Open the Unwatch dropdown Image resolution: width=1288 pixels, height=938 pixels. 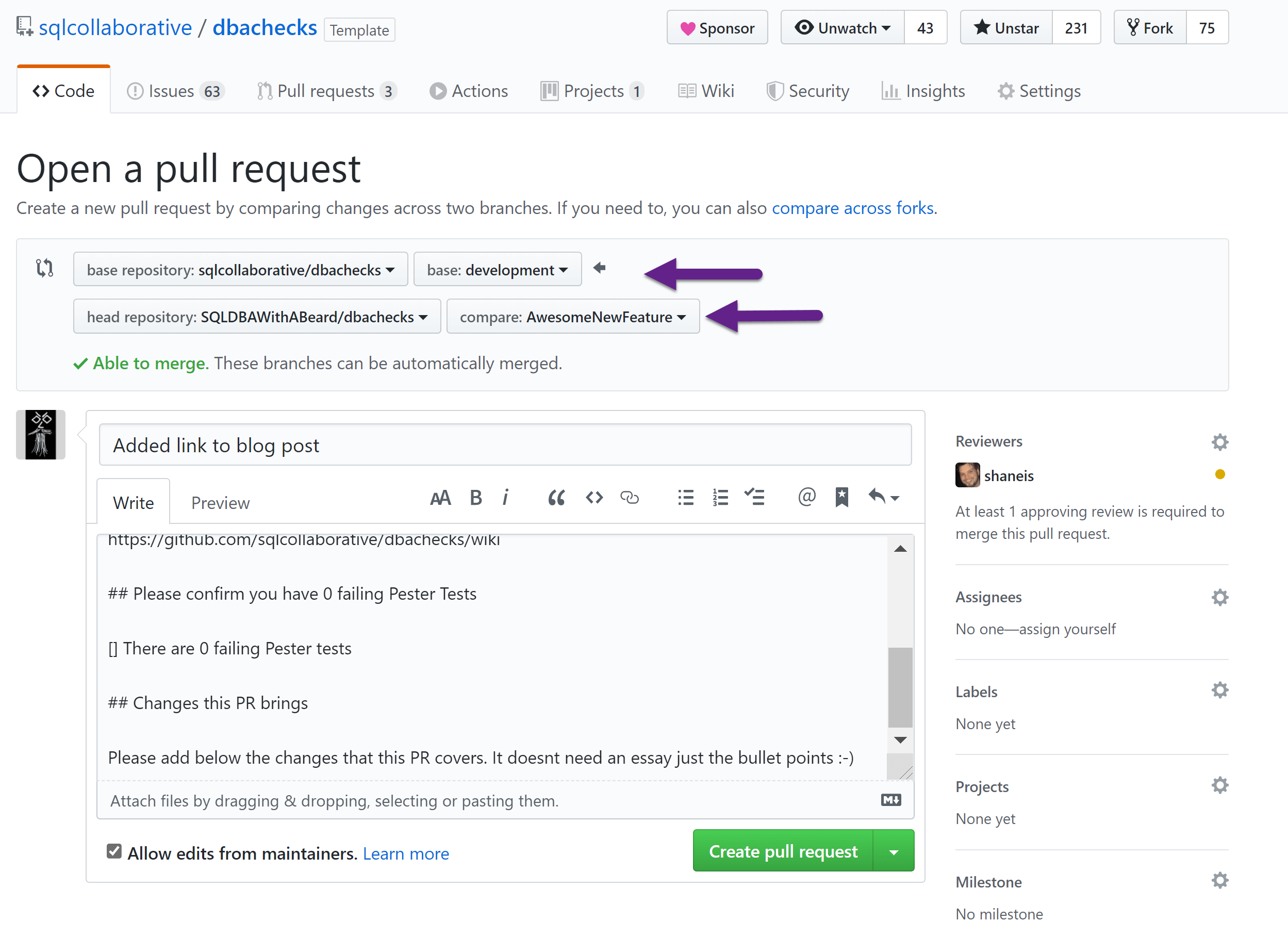(842, 28)
